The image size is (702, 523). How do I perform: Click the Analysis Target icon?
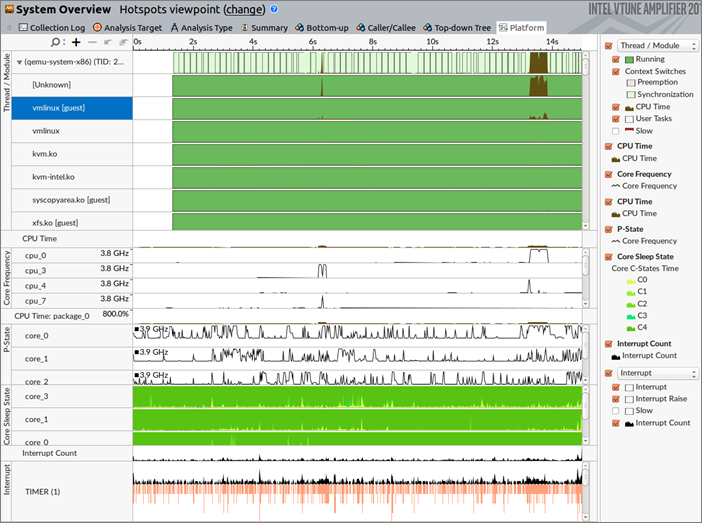tap(97, 27)
